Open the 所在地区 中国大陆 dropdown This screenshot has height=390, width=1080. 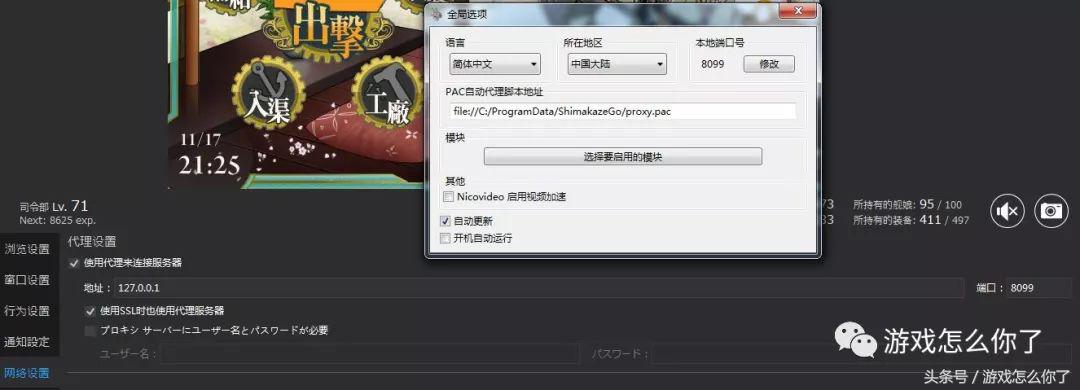[617, 64]
